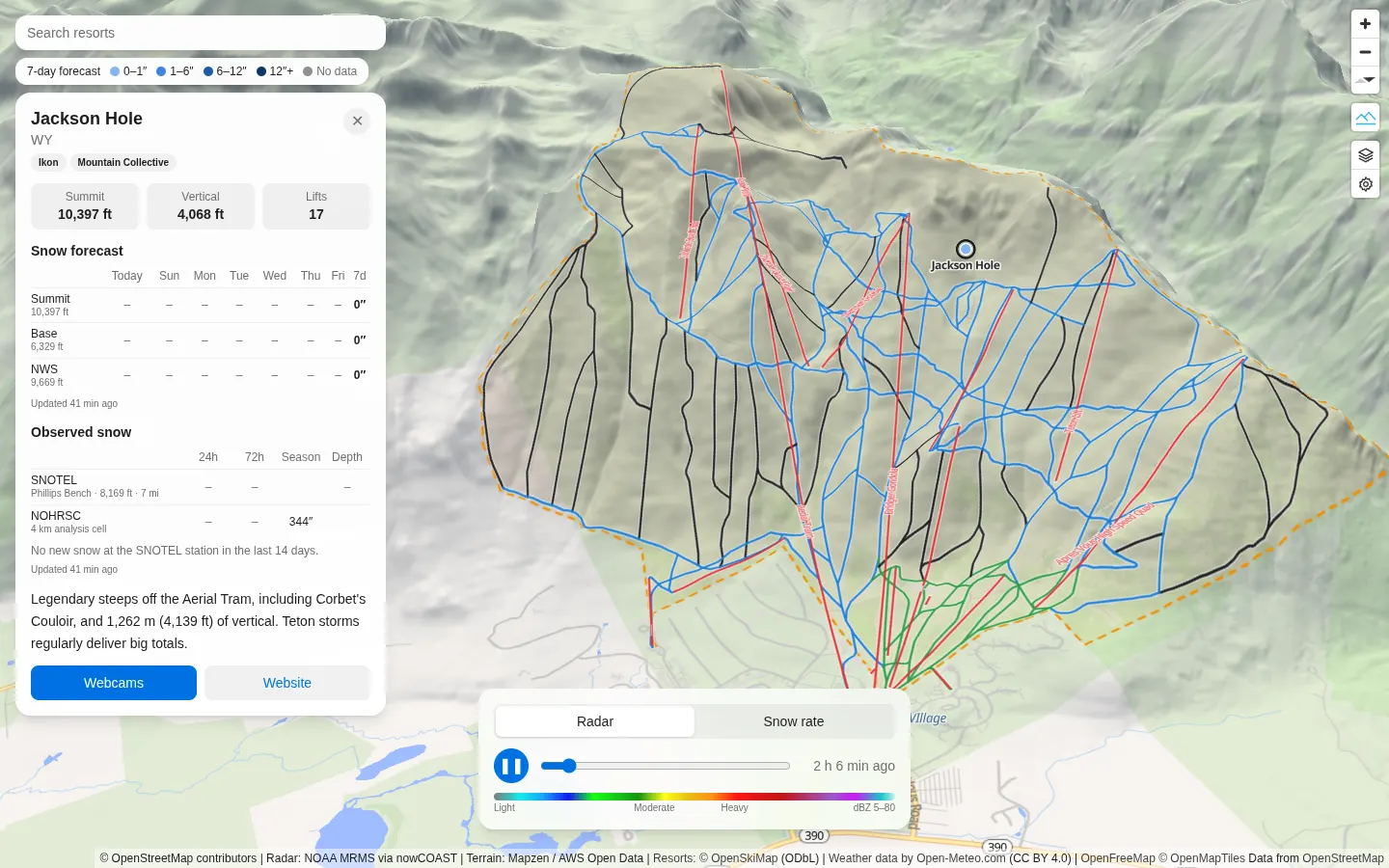Click the '2 h 6 min ago' timestamp
This screenshot has width=1389, height=868.
tap(854, 766)
